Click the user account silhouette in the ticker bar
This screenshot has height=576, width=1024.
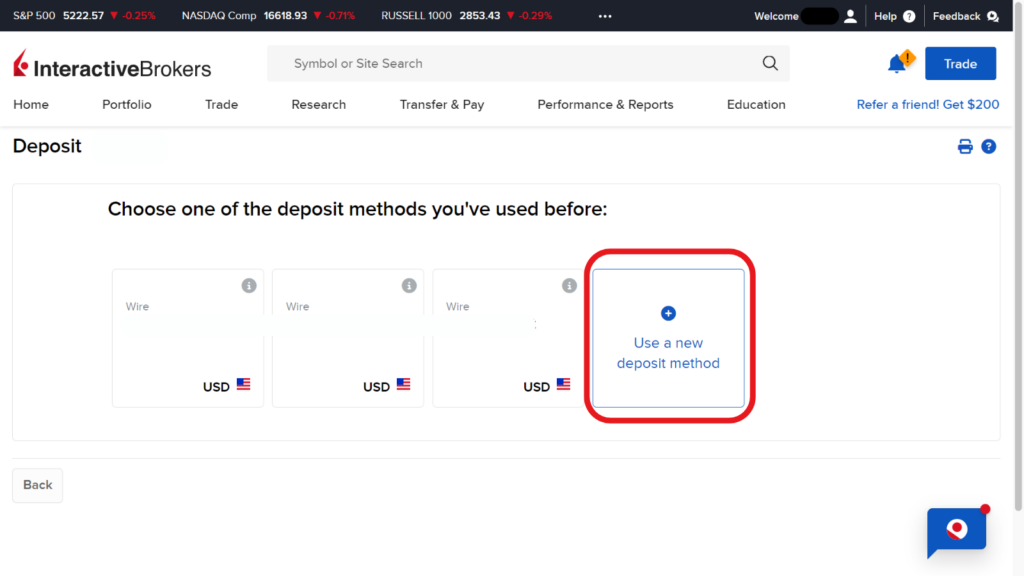tap(851, 15)
